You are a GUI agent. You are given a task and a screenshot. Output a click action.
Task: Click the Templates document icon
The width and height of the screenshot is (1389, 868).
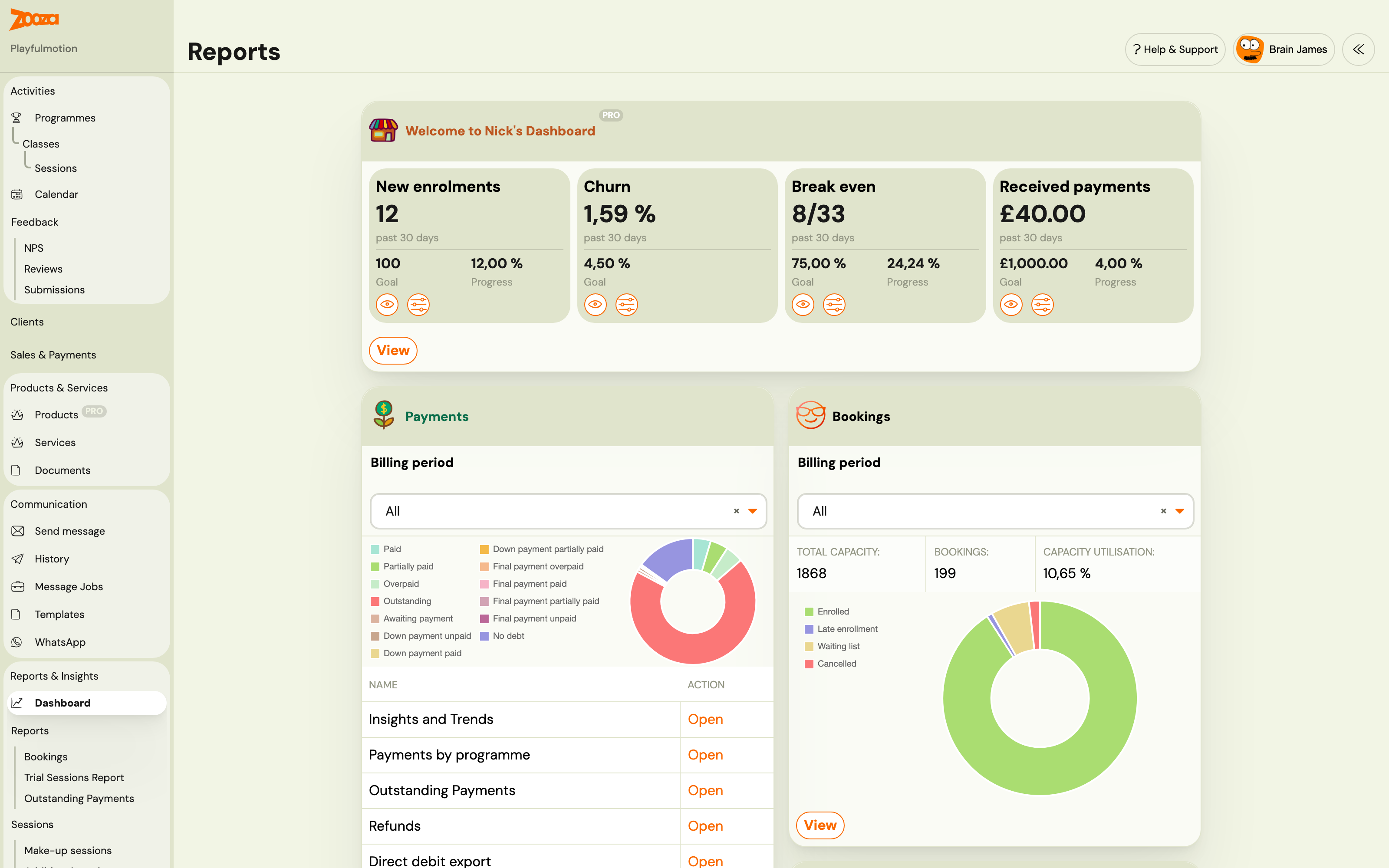16,614
